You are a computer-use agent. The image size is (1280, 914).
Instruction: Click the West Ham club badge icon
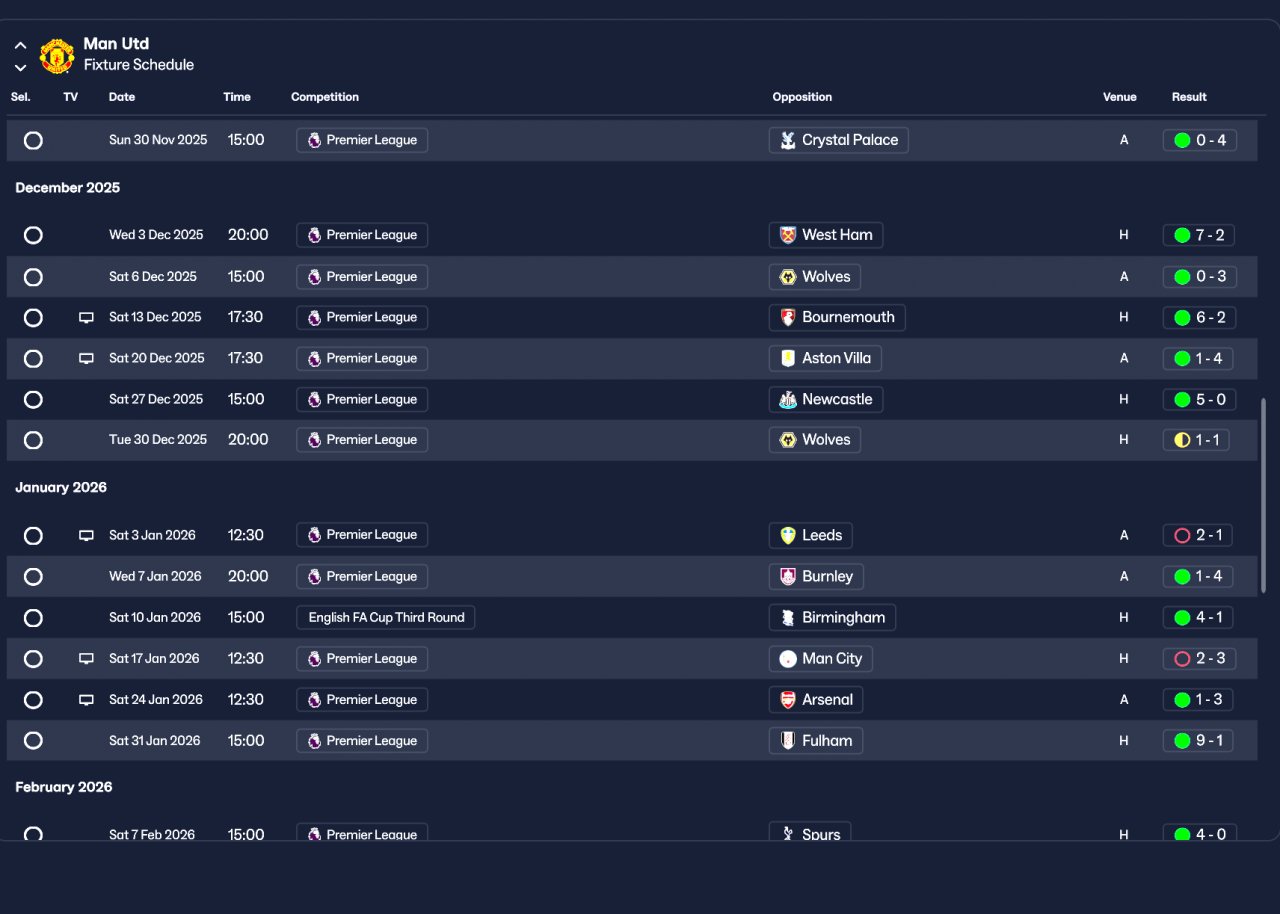[788, 235]
